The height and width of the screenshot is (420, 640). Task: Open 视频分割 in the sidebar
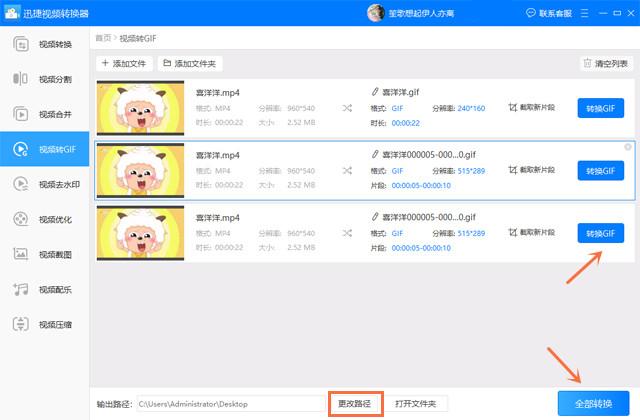click(44, 79)
